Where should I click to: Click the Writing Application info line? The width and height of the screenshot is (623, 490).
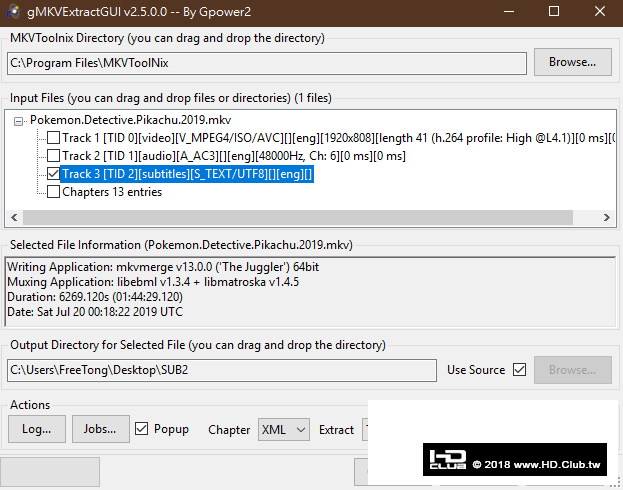(x=163, y=267)
